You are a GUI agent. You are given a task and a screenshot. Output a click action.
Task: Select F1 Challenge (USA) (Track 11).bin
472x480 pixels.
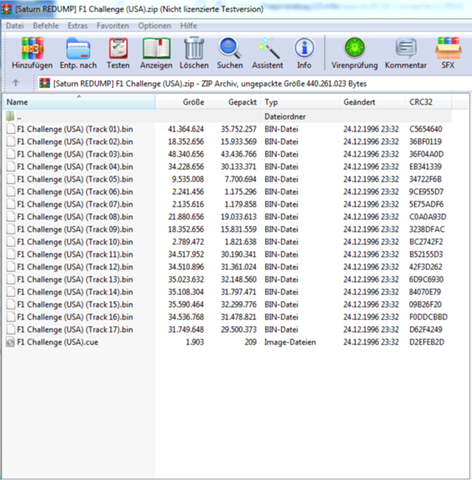75,255
